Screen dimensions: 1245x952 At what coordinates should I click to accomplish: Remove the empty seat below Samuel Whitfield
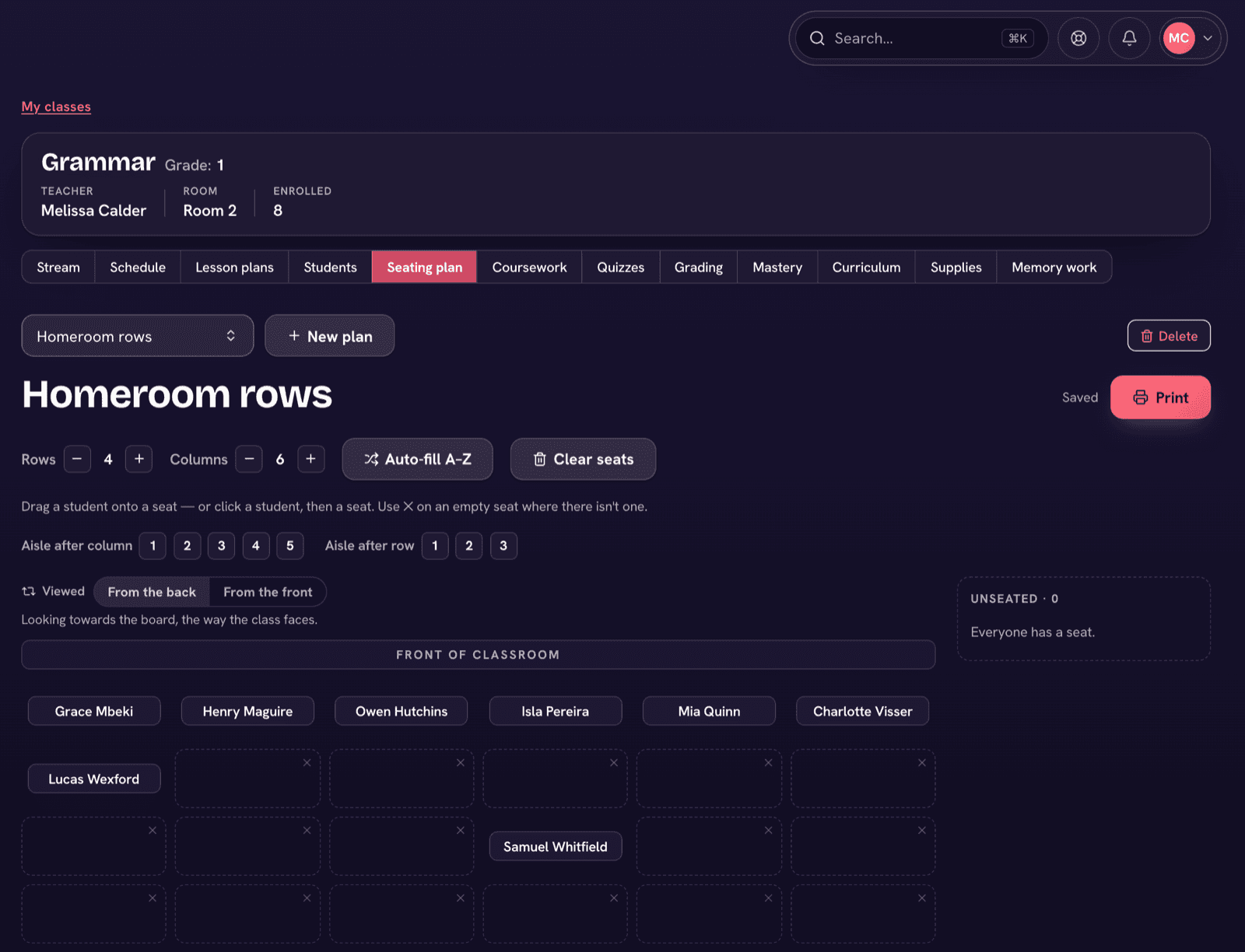point(614,898)
